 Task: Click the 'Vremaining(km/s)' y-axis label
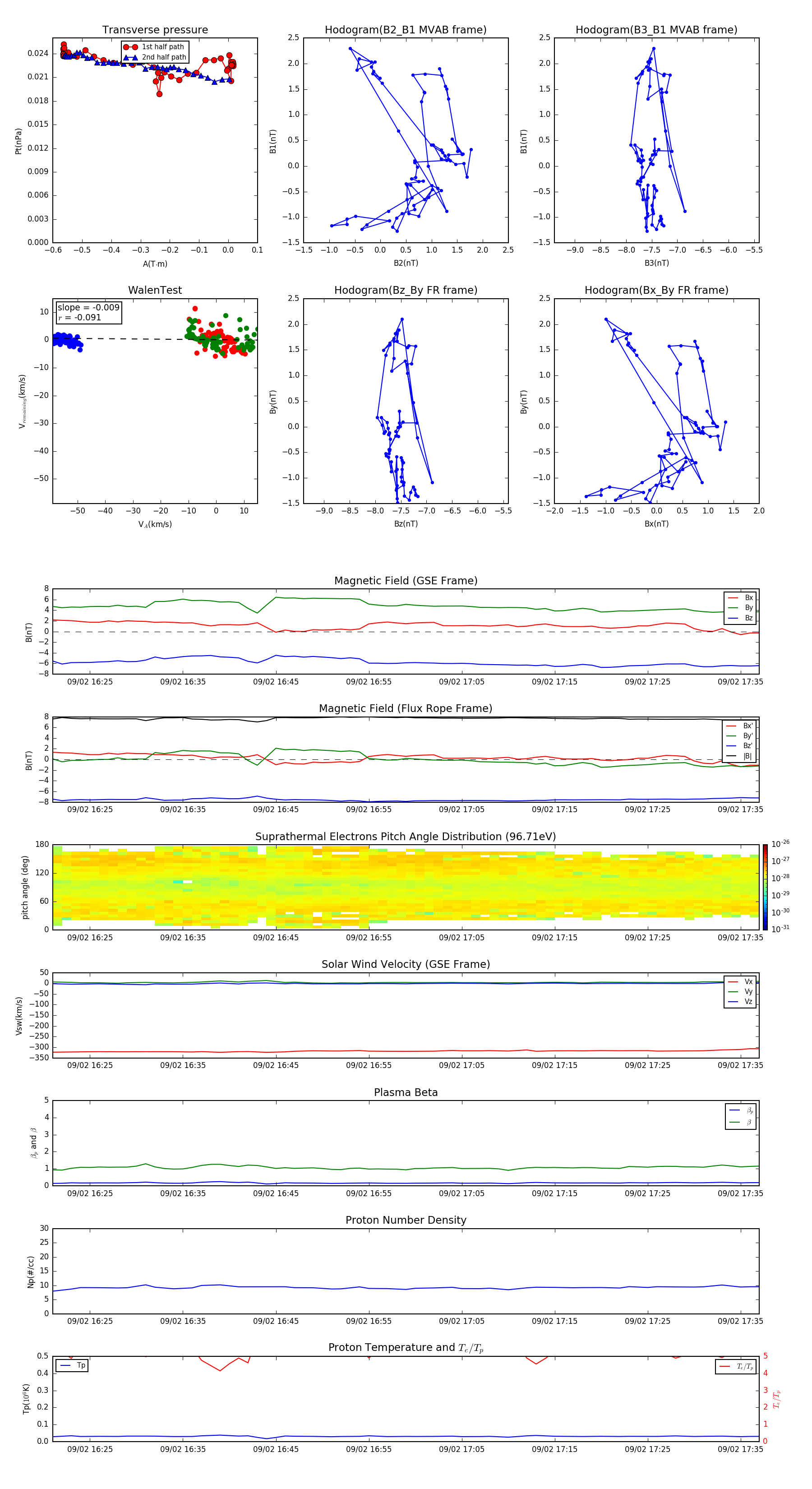[x=22, y=401]
